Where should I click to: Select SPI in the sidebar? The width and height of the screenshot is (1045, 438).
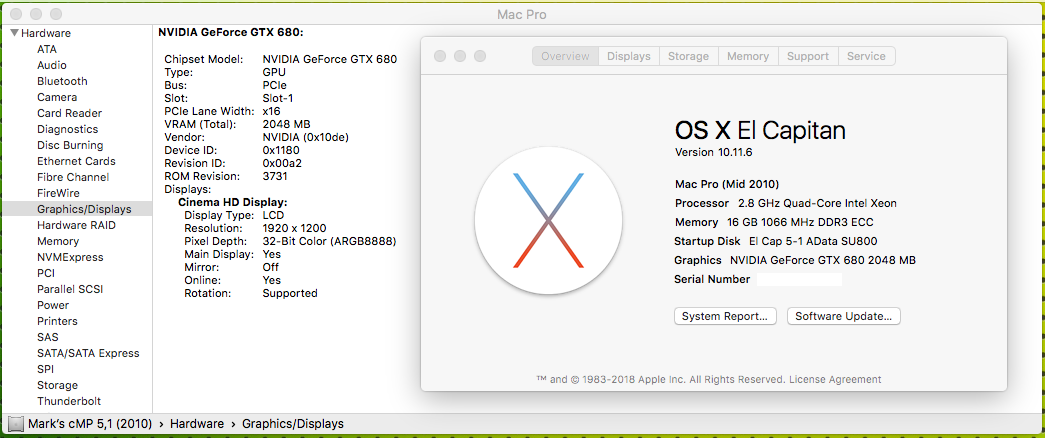point(45,369)
